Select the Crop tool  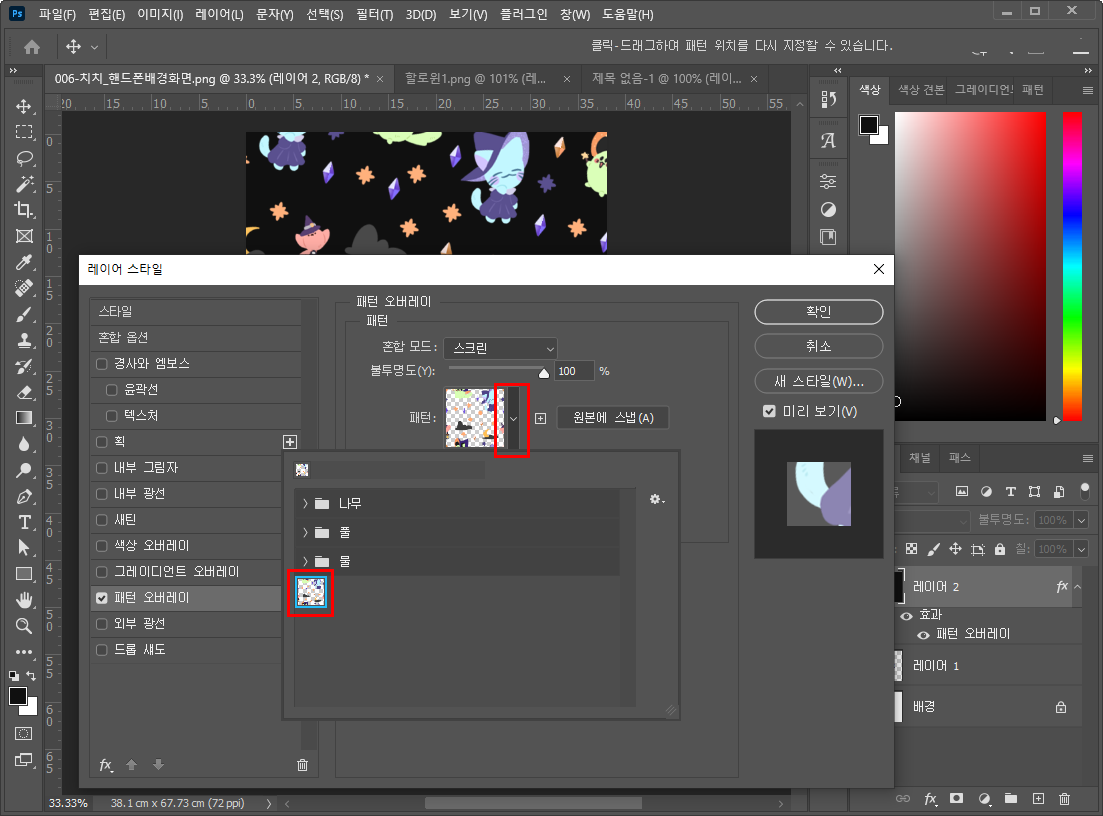coord(24,210)
